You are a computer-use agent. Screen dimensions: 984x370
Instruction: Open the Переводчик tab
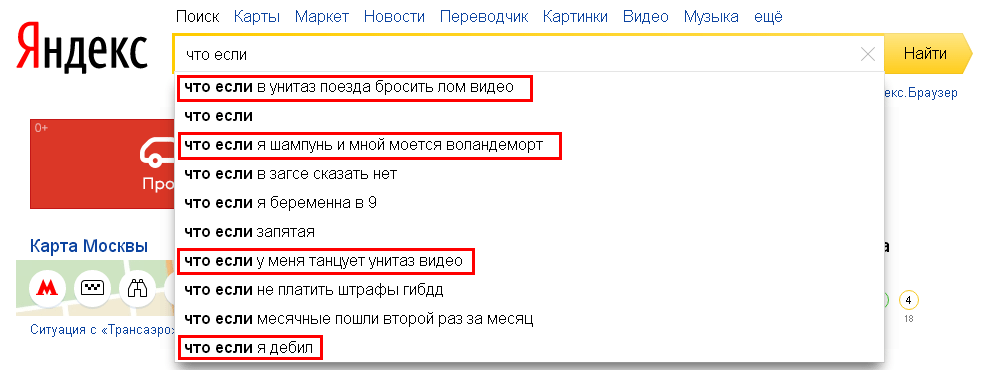(484, 16)
